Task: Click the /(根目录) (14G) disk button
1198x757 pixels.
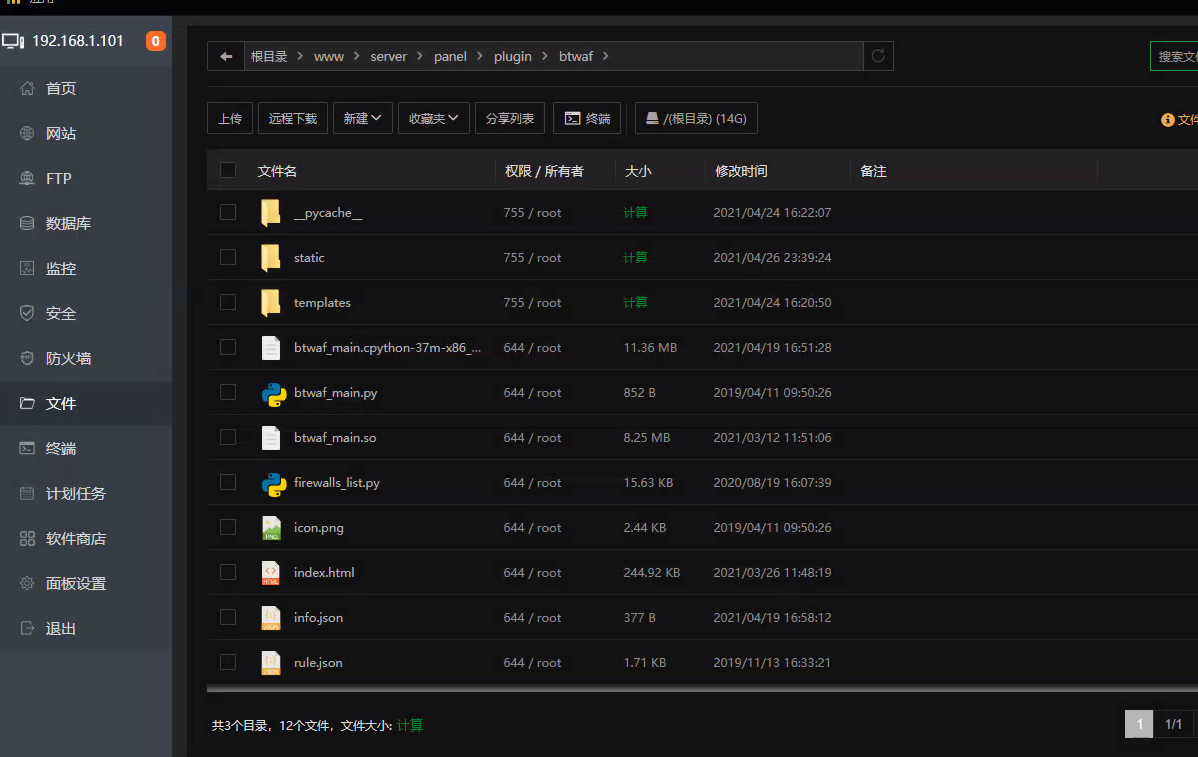Action: [696, 118]
